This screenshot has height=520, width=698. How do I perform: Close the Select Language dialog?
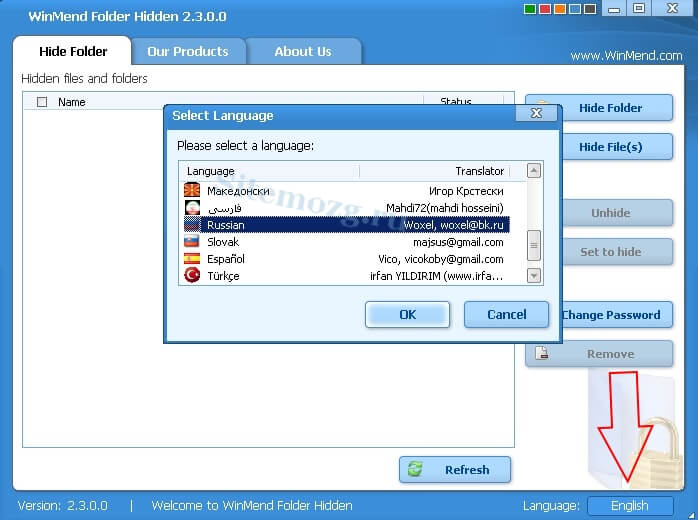(x=536, y=113)
